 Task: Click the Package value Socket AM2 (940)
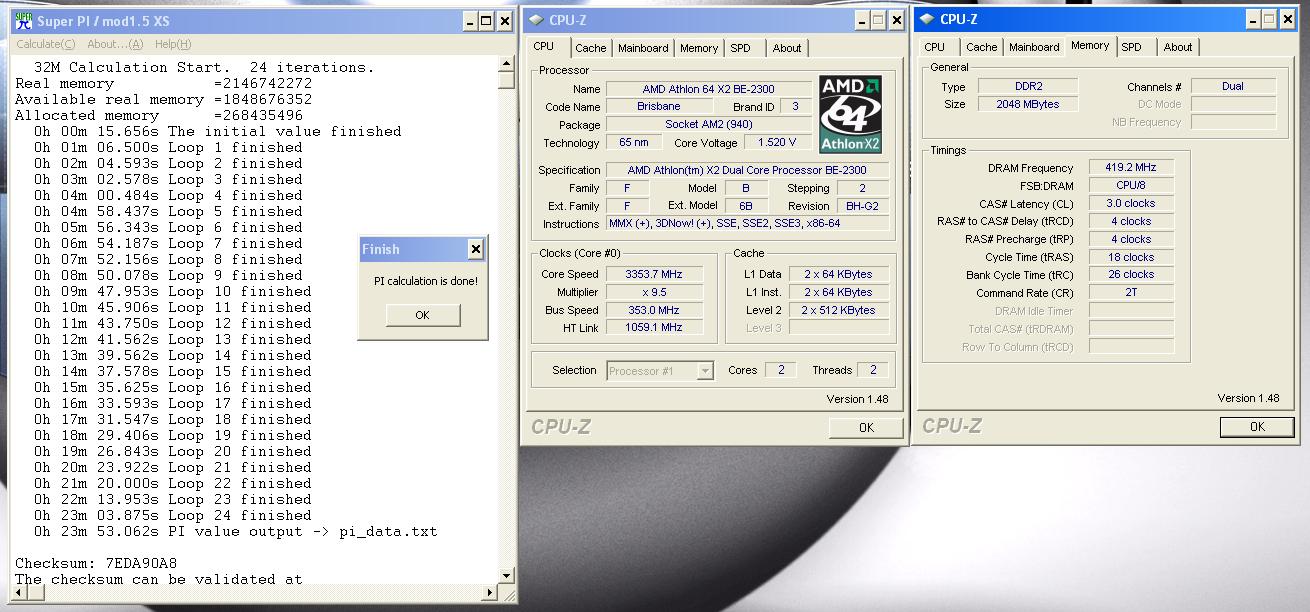click(x=709, y=125)
